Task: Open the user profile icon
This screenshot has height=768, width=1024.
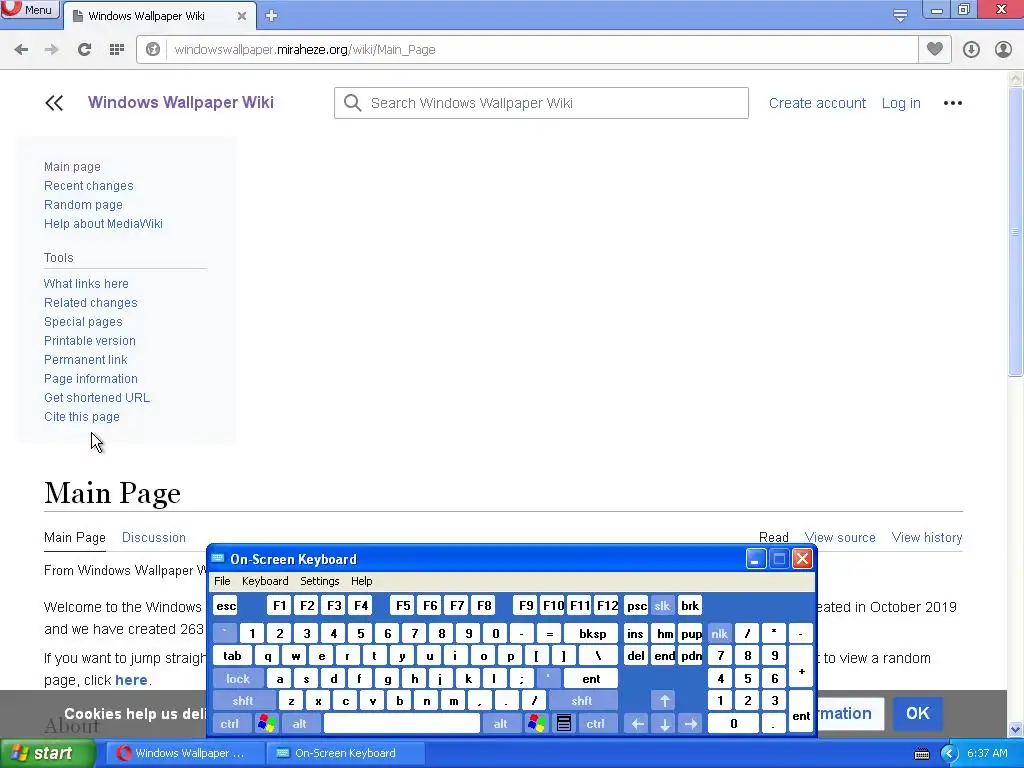Action: pos(1003,50)
